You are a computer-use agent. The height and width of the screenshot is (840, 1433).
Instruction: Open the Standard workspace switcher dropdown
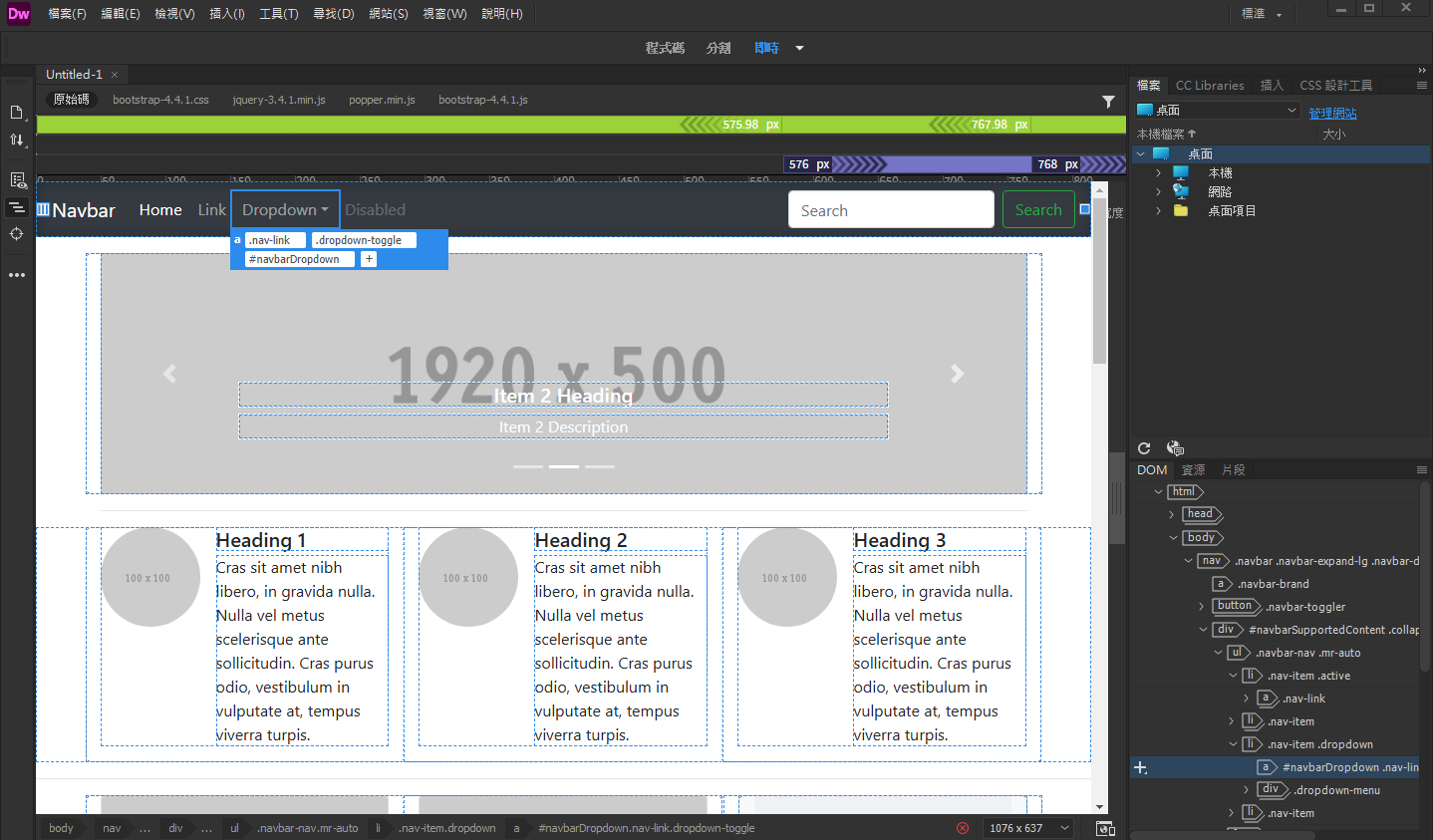click(x=1262, y=14)
